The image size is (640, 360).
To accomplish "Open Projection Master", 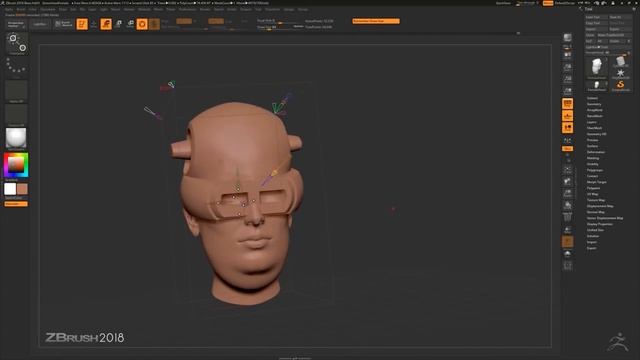I will point(16,24).
